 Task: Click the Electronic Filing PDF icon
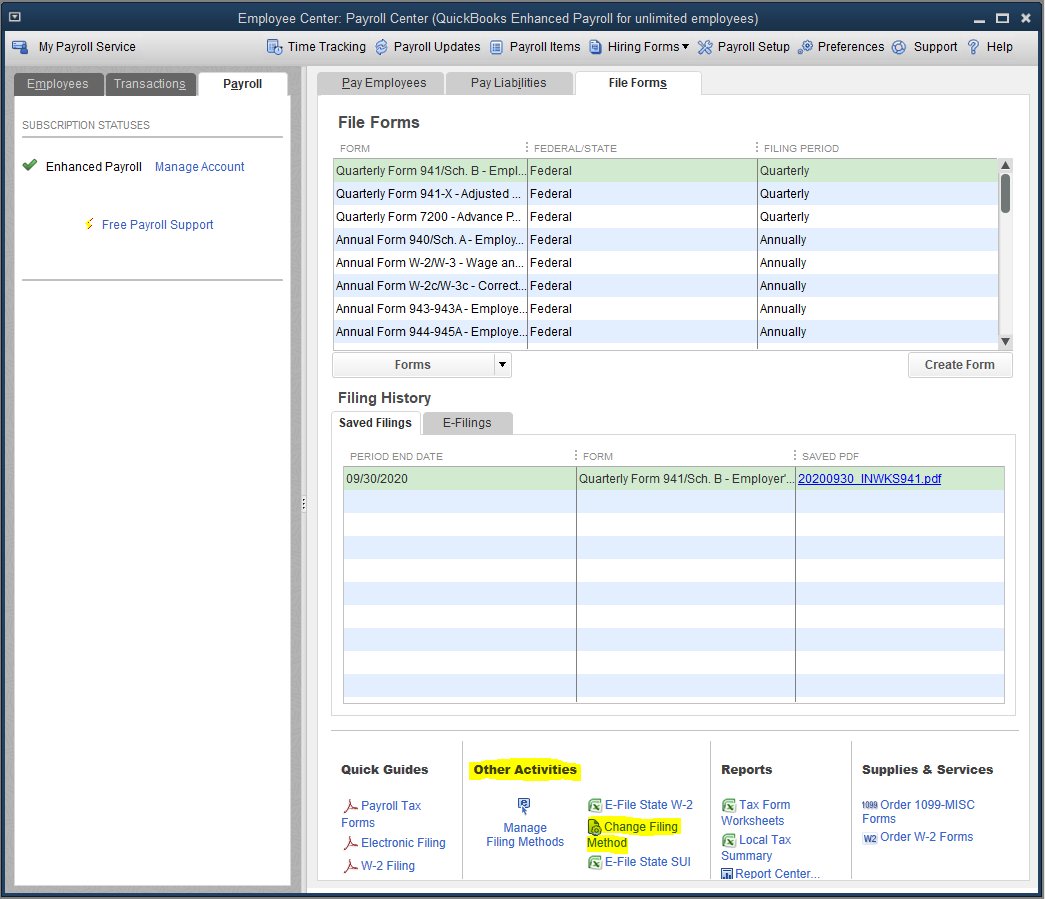pos(351,843)
